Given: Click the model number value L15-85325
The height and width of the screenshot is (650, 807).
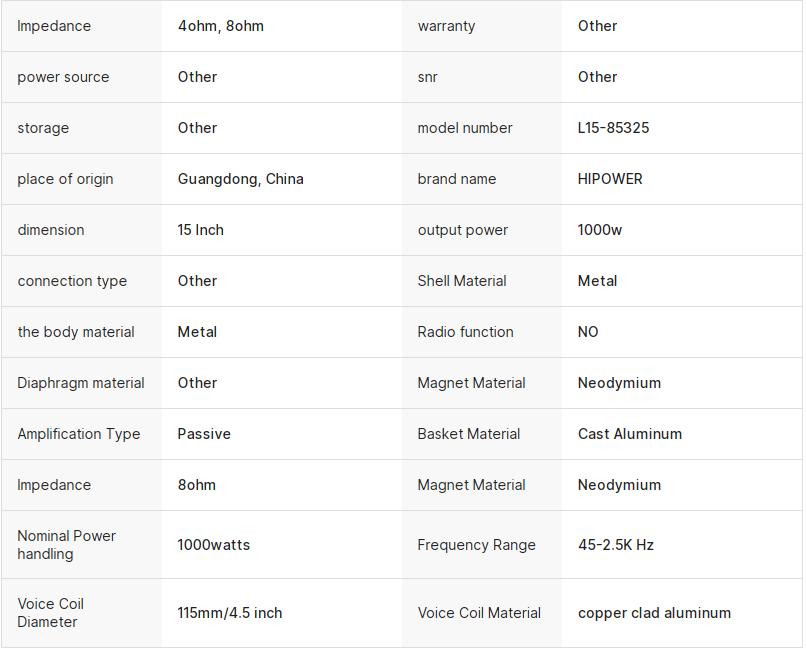Looking at the screenshot, I should pos(613,128).
